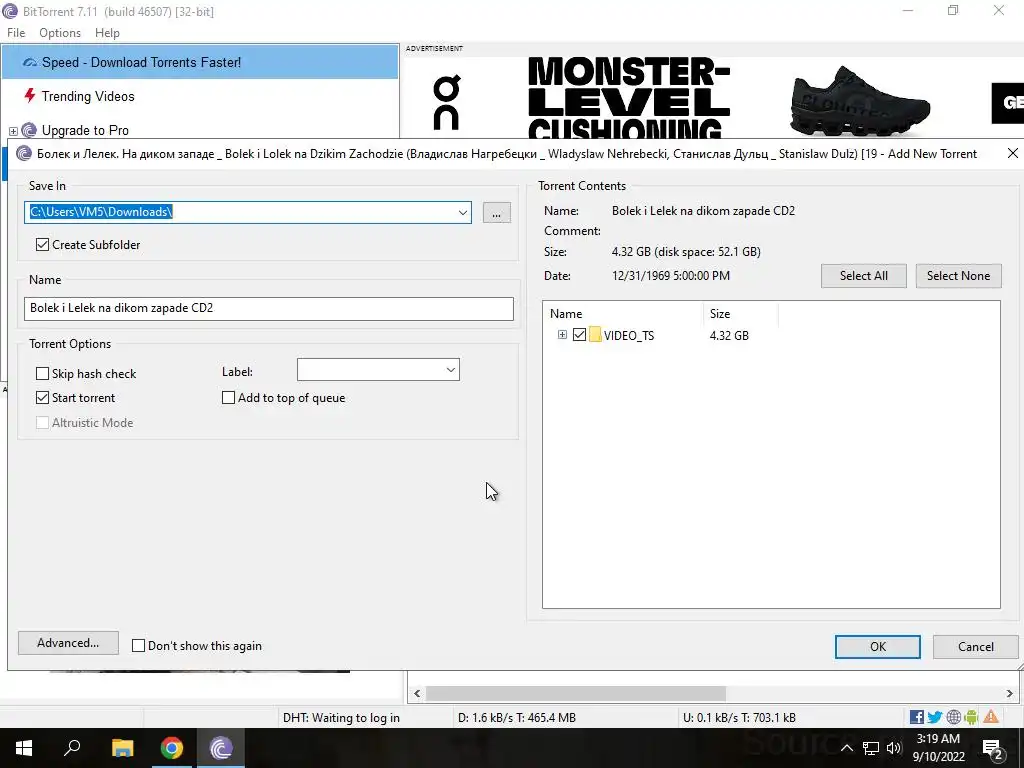Open the notification center icon
The image size is (1024, 768).
pos(993,748)
